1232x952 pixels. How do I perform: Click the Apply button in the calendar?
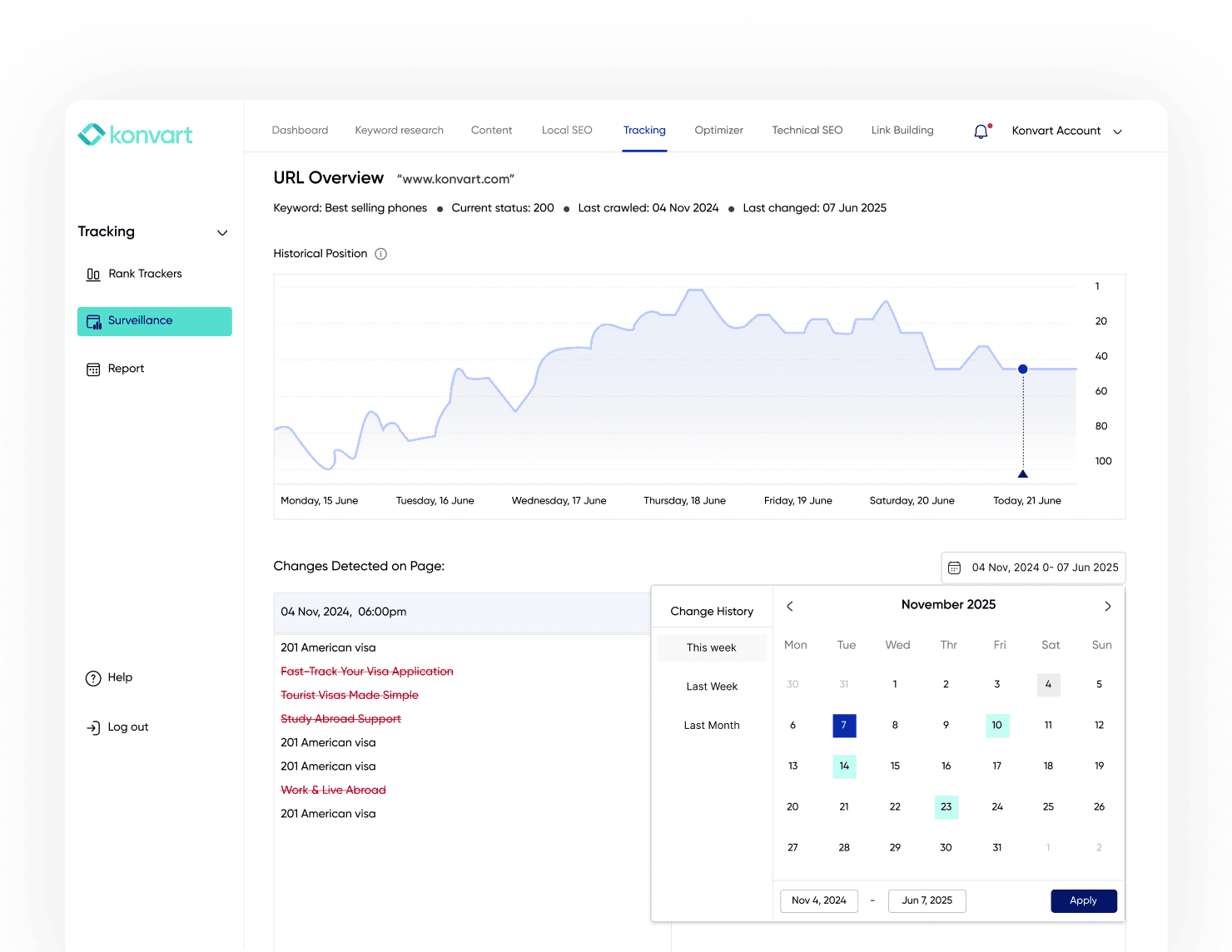(x=1083, y=900)
